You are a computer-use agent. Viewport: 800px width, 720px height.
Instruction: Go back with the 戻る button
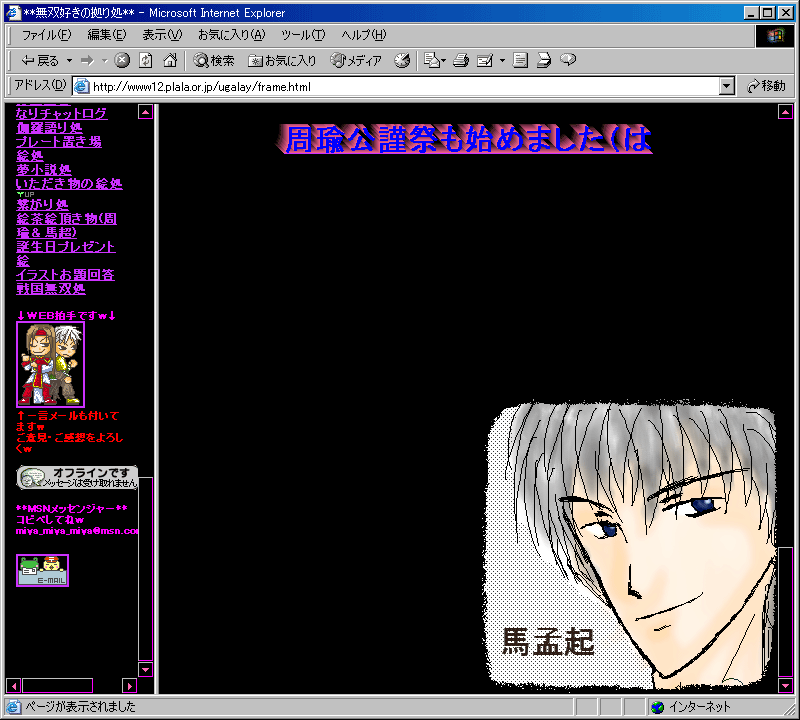[x=40, y=61]
